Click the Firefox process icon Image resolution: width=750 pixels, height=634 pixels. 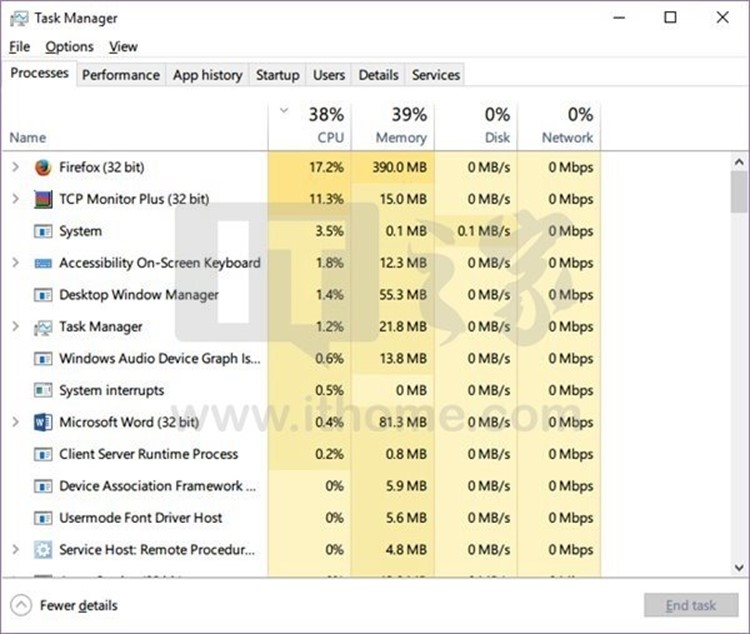43,167
